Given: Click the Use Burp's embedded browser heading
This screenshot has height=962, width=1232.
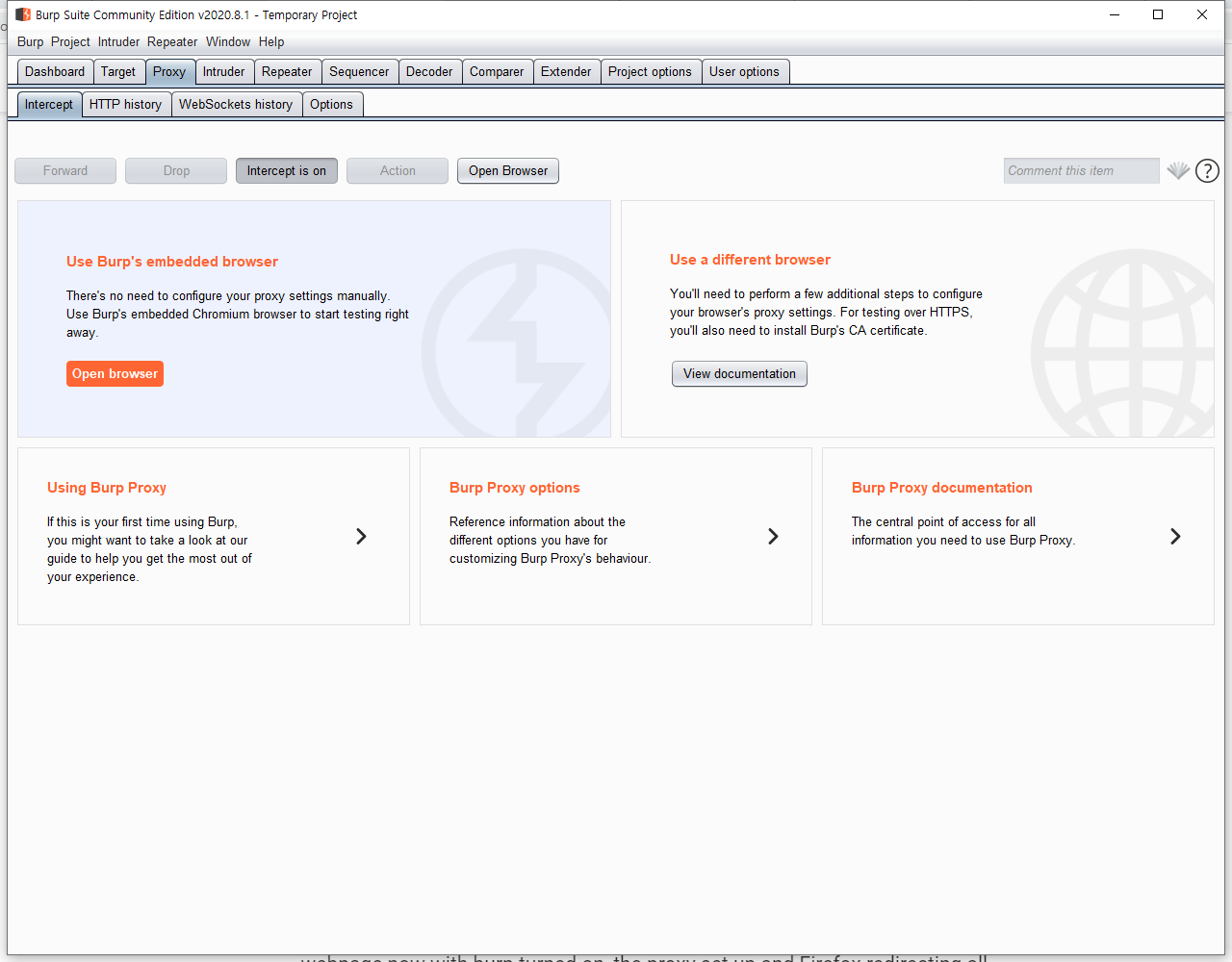Looking at the screenshot, I should pyautogui.click(x=172, y=262).
